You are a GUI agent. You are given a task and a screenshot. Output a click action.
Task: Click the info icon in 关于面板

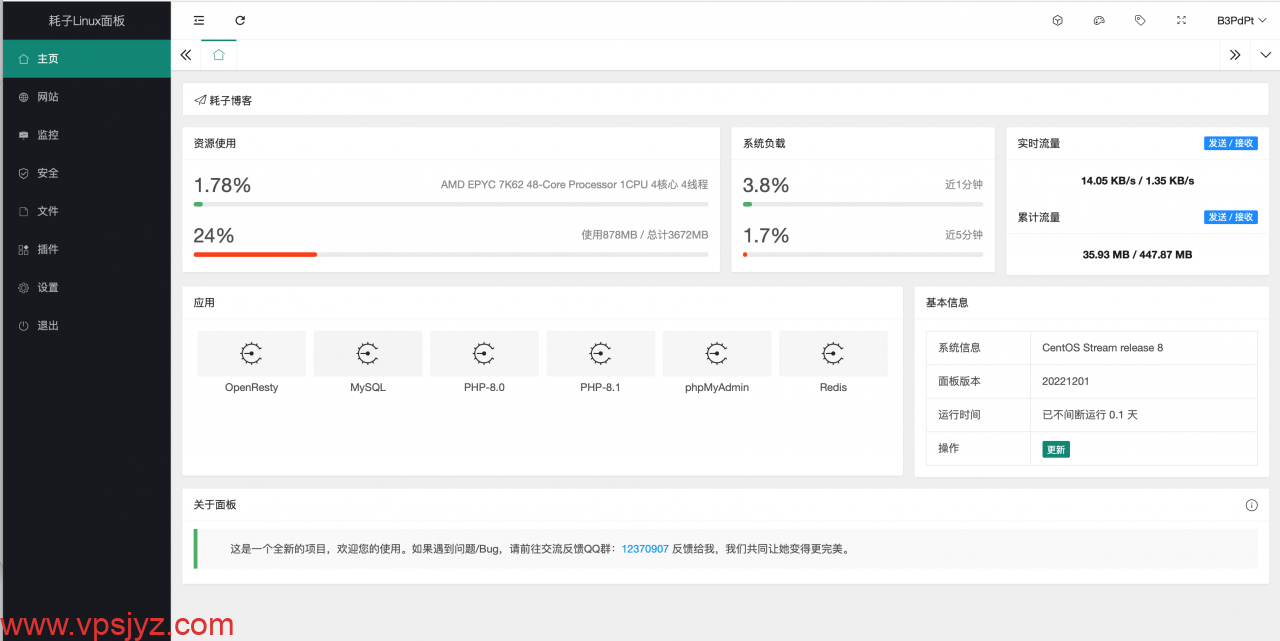tap(1251, 505)
